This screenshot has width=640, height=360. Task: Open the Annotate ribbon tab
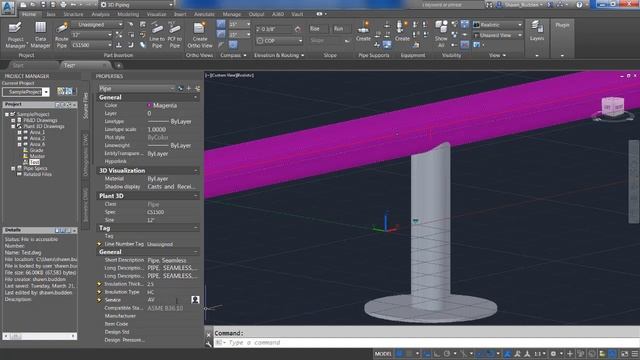tap(204, 14)
